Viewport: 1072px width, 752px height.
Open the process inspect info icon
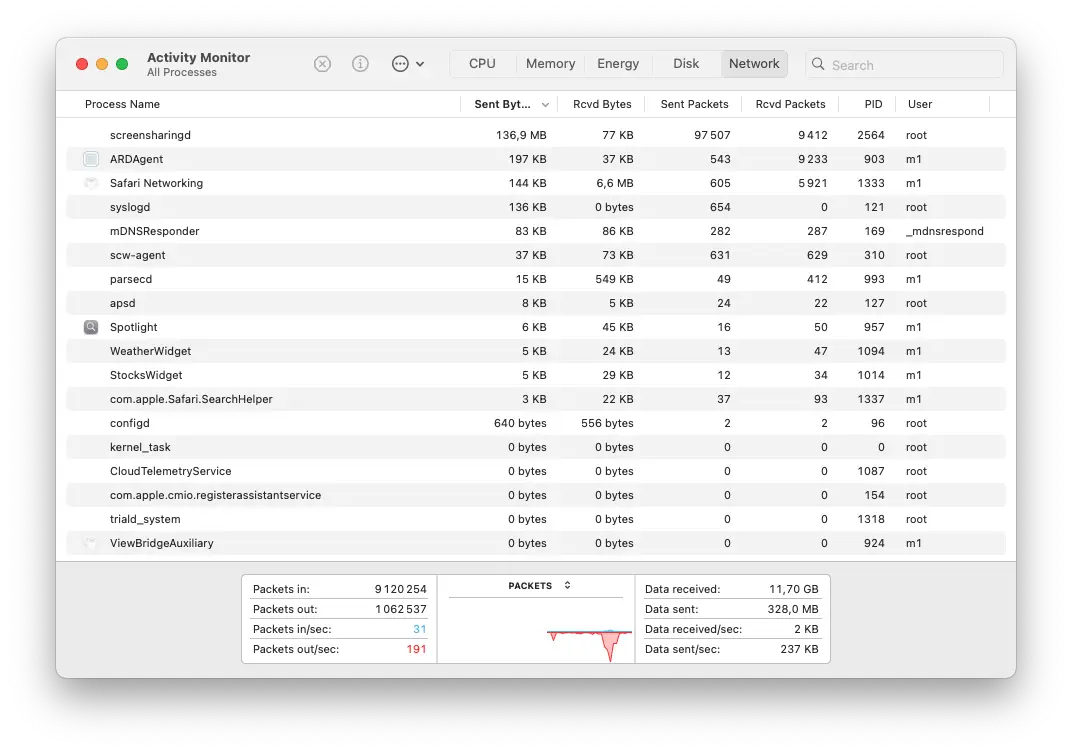click(x=360, y=63)
